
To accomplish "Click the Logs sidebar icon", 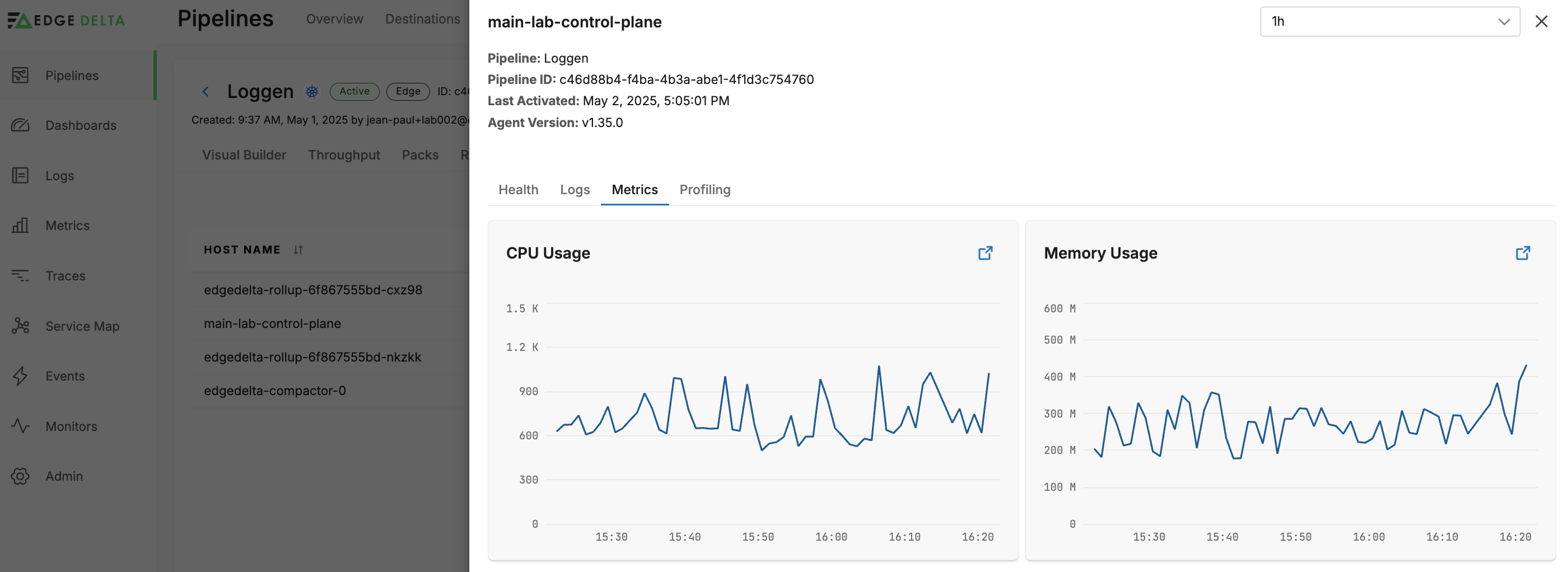I will (x=20, y=175).
